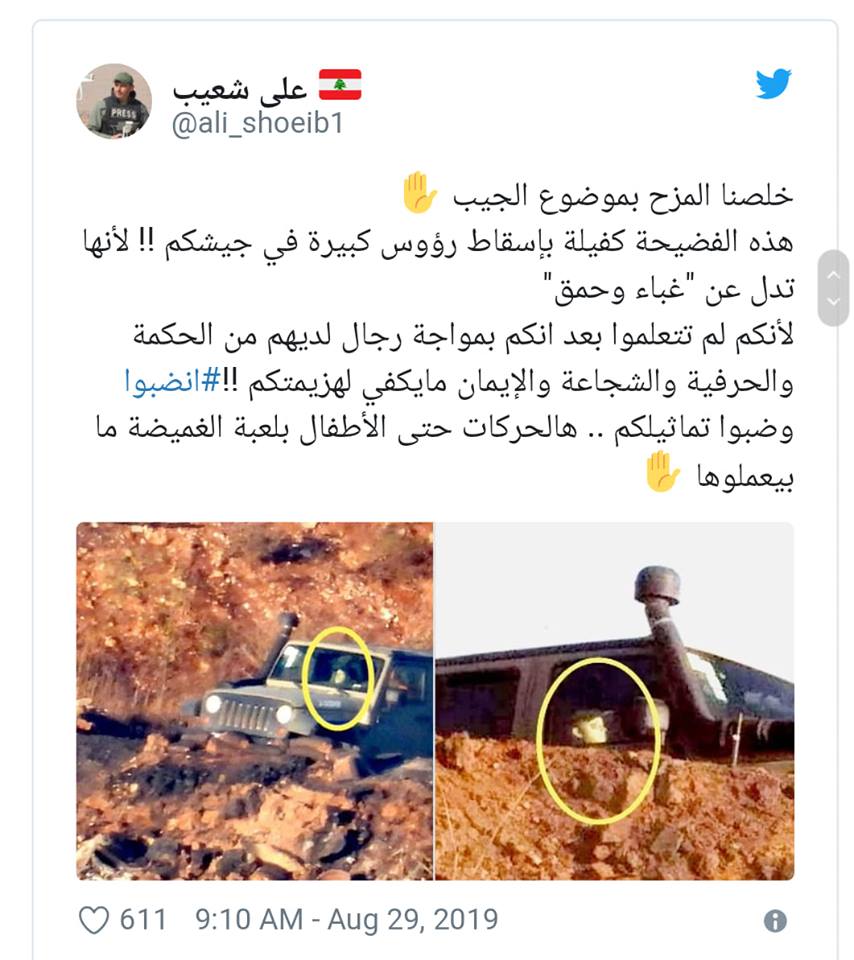Like the tweet with the heart icon
Image resolution: width=854 pixels, height=960 pixels.
(94, 920)
